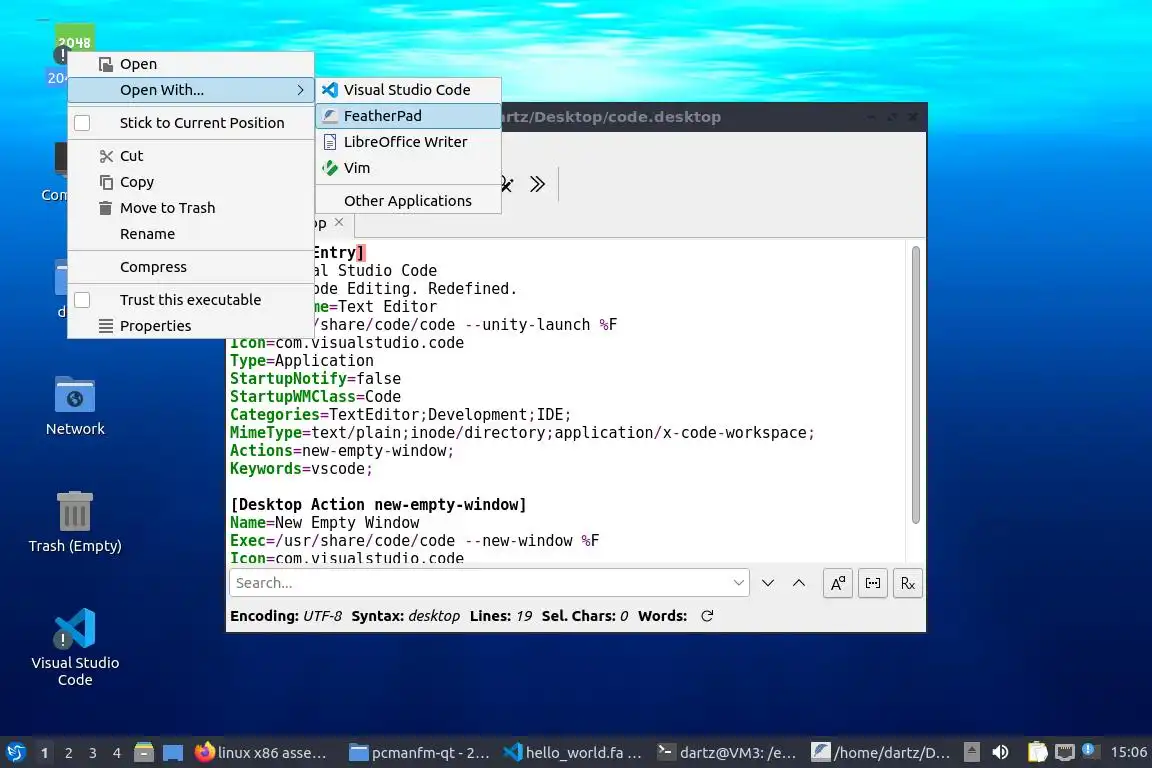Click the removable media eject tray icon
This screenshot has width=1152, height=768.
pos(971,752)
